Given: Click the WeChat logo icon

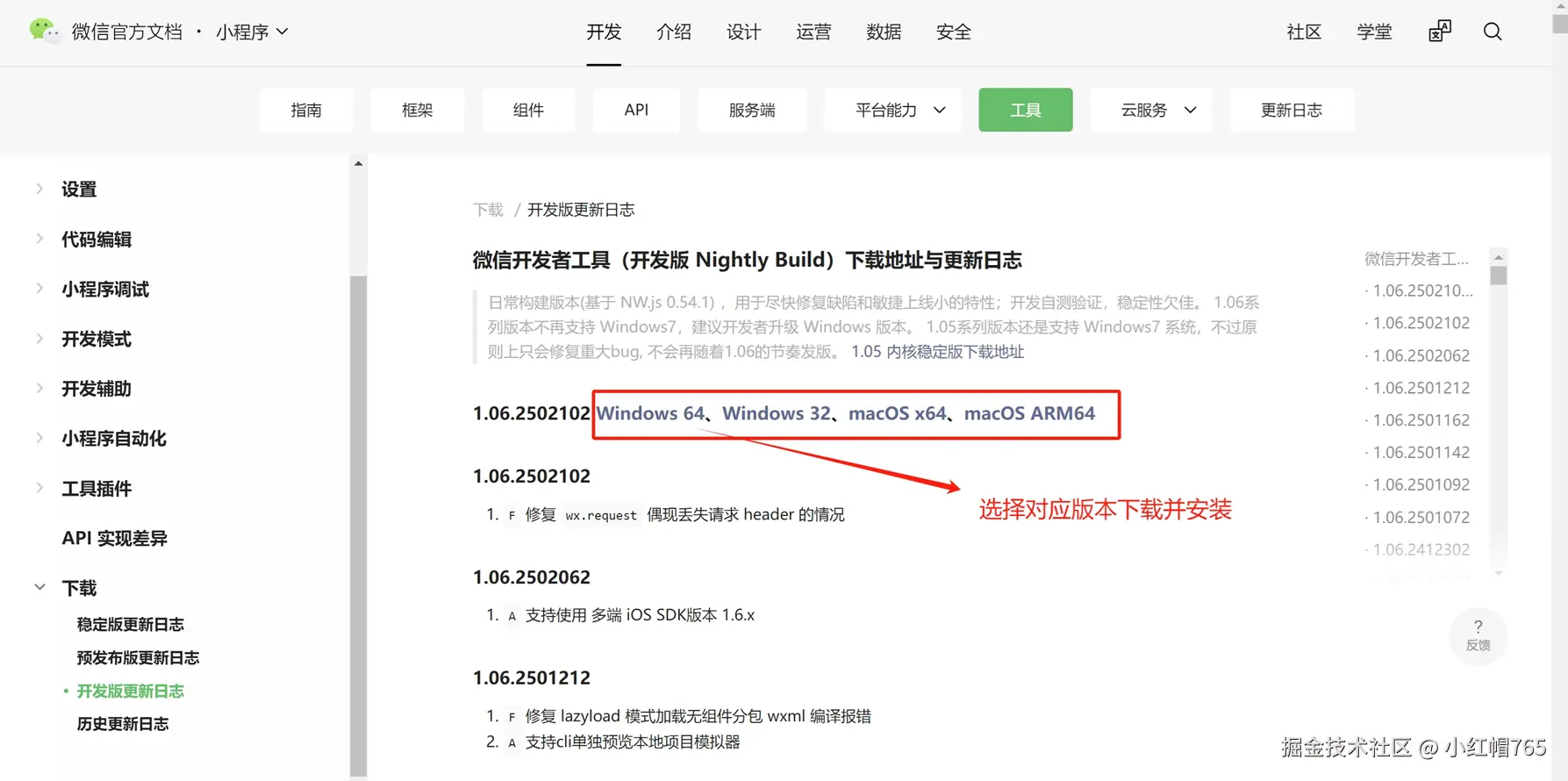Looking at the screenshot, I should 43,31.
